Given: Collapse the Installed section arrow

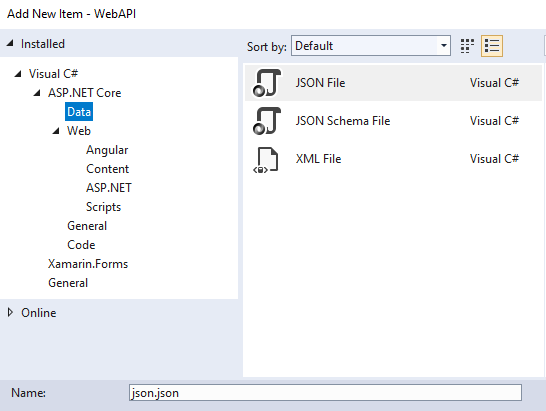Looking at the screenshot, I should (10, 44).
